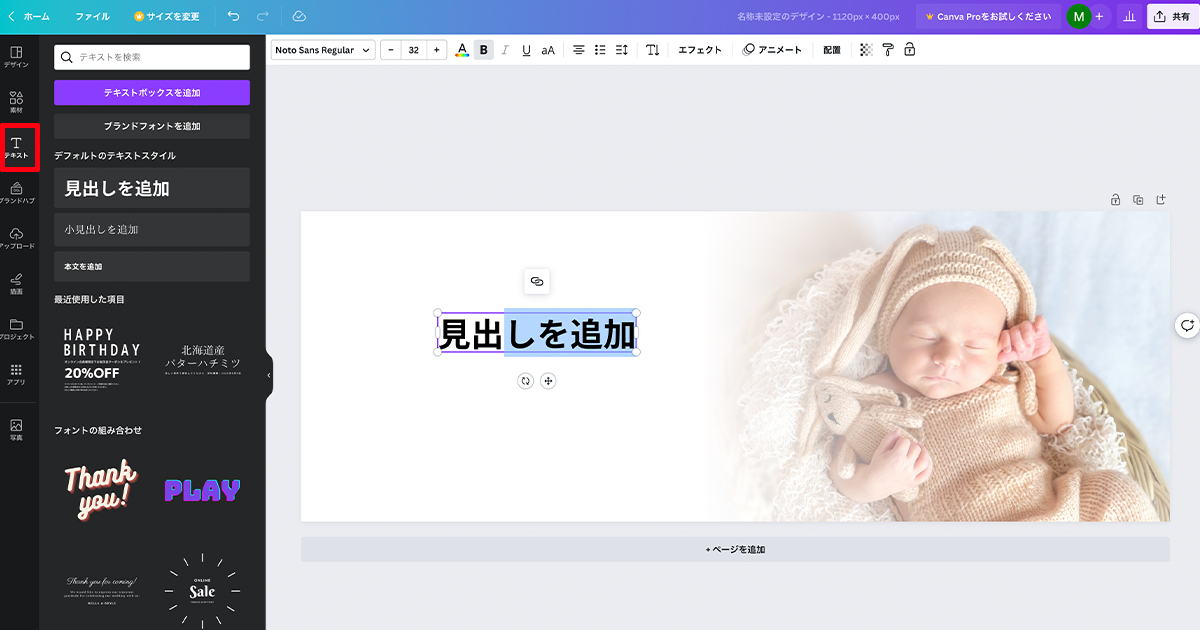Open the サイズを変更 menu
The width and height of the screenshot is (1200, 630).
(x=166, y=16)
